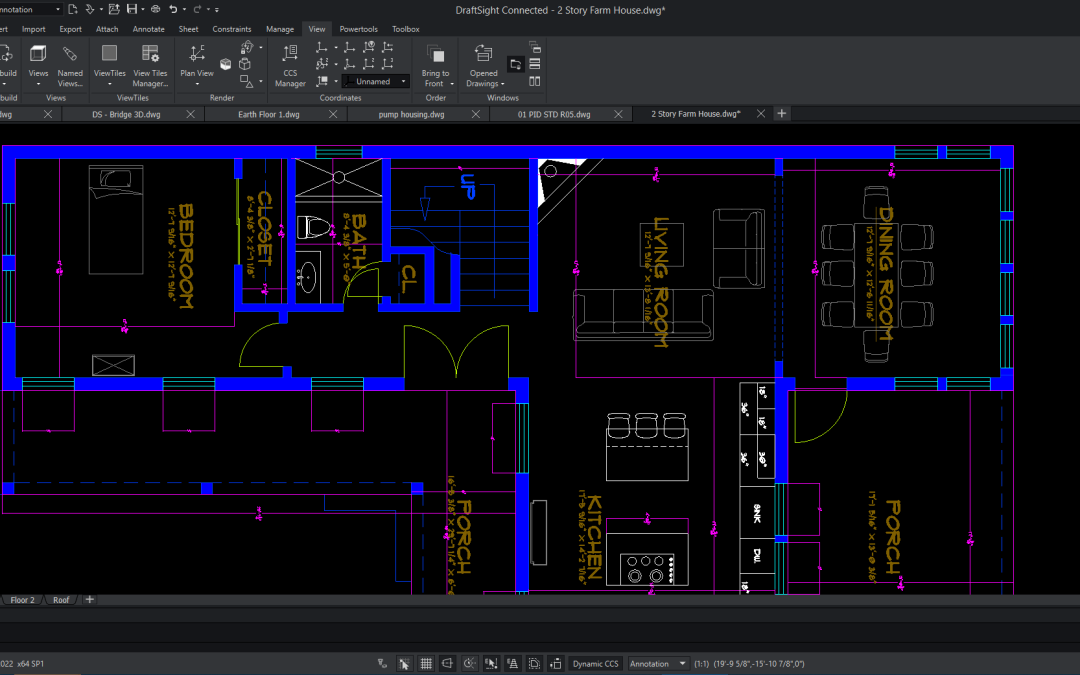Image resolution: width=1080 pixels, height=675 pixels.
Task: Open View Tiles Manager
Action: [x=150, y=64]
